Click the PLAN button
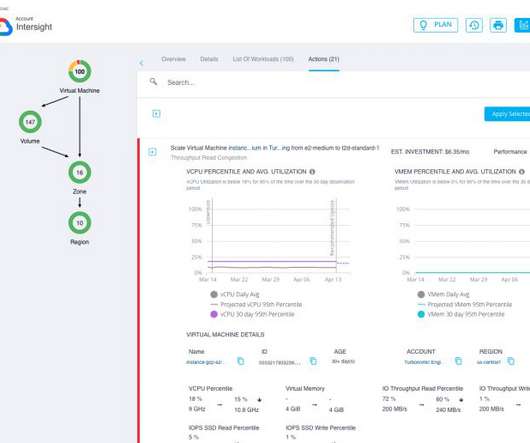 point(436,25)
